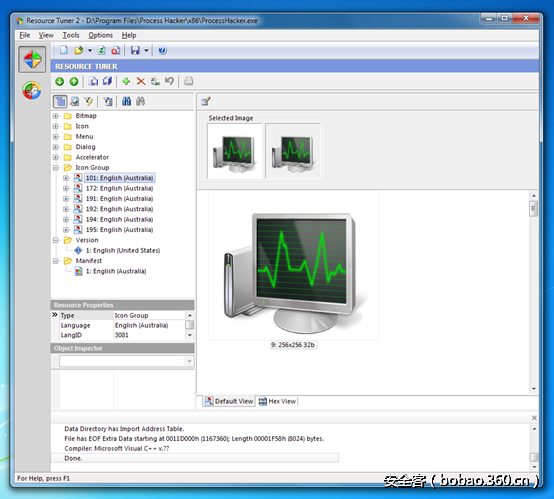Select 192: English (Australia) icon group

(119, 209)
